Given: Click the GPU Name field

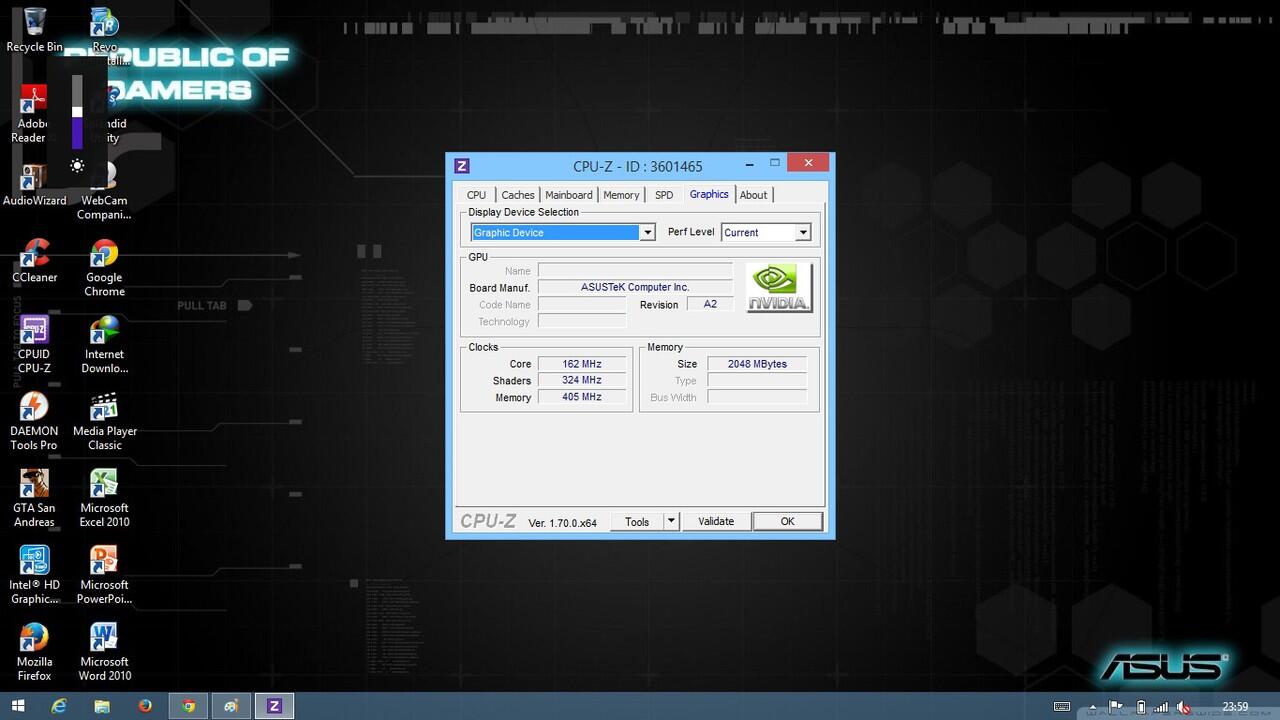Looking at the screenshot, I should coord(635,271).
